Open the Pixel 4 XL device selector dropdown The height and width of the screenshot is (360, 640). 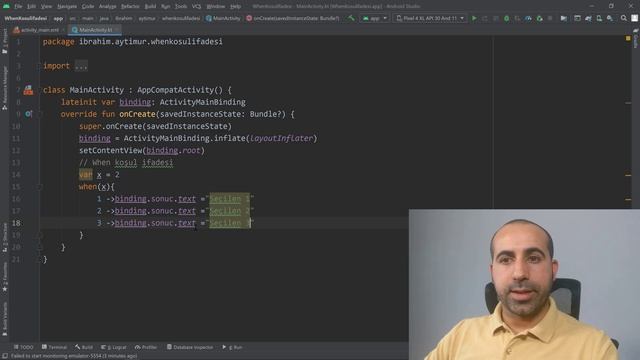[x=430, y=18]
